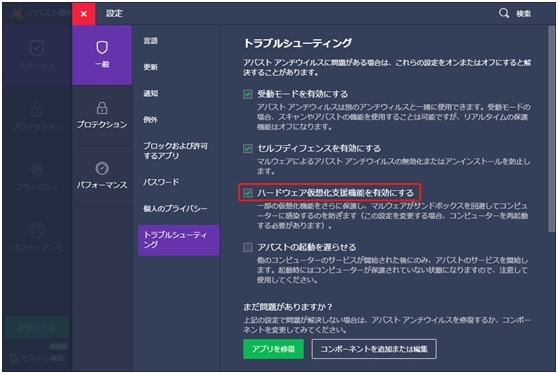
Task: Click the 検索 search label
Action: (x=523, y=14)
